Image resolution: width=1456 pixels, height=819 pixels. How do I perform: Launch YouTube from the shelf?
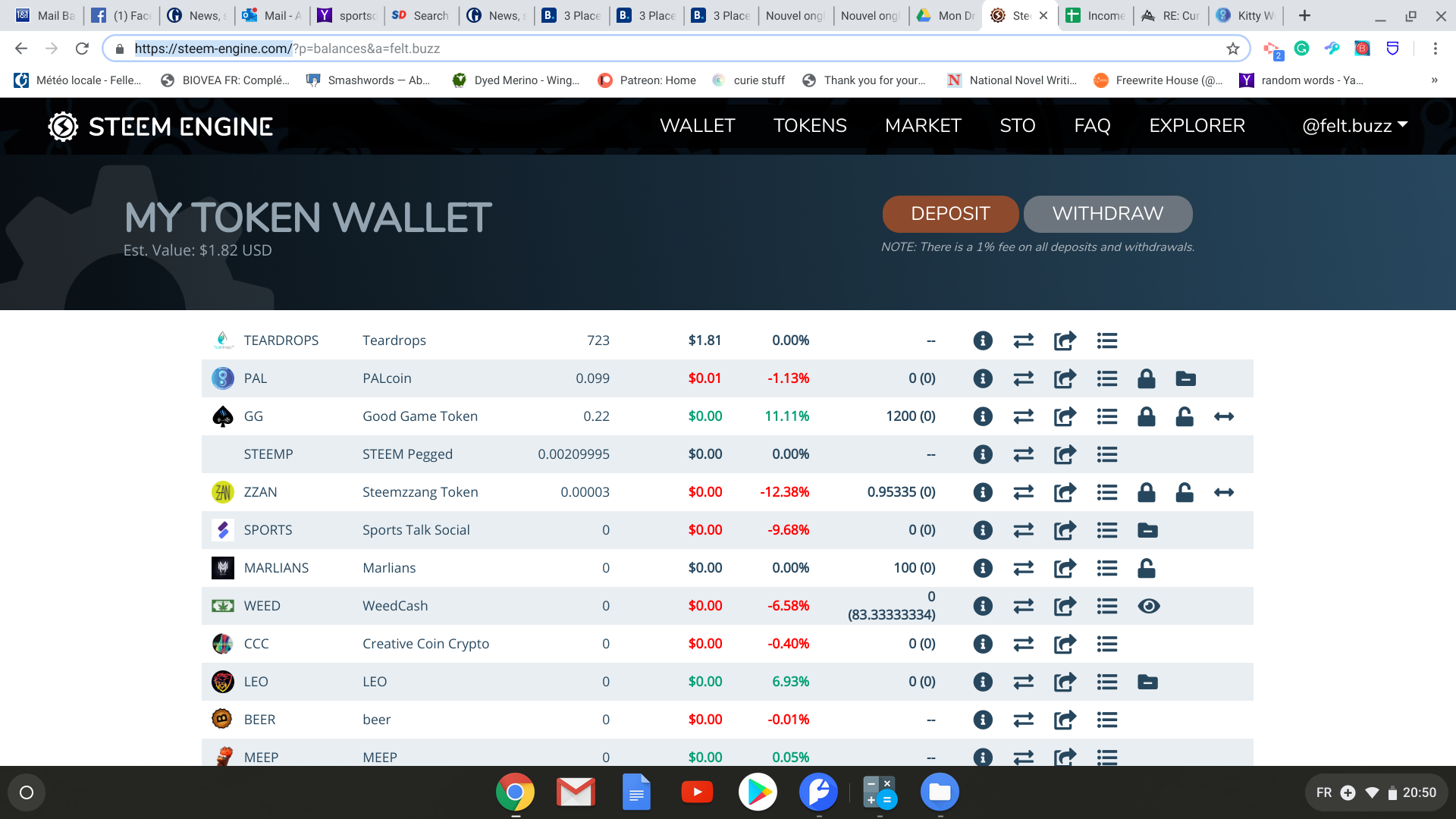(697, 792)
